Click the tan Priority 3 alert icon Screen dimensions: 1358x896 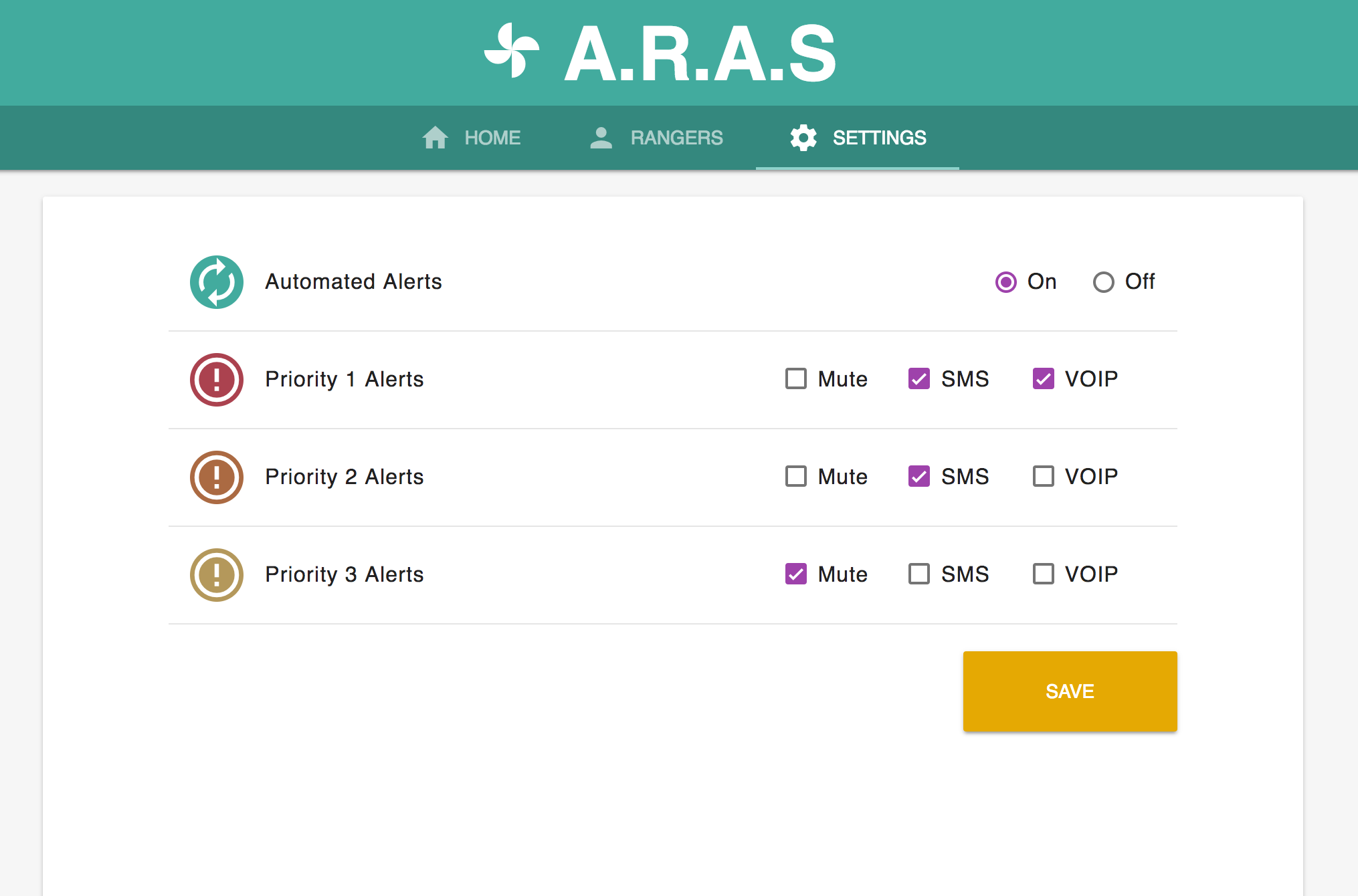(217, 575)
